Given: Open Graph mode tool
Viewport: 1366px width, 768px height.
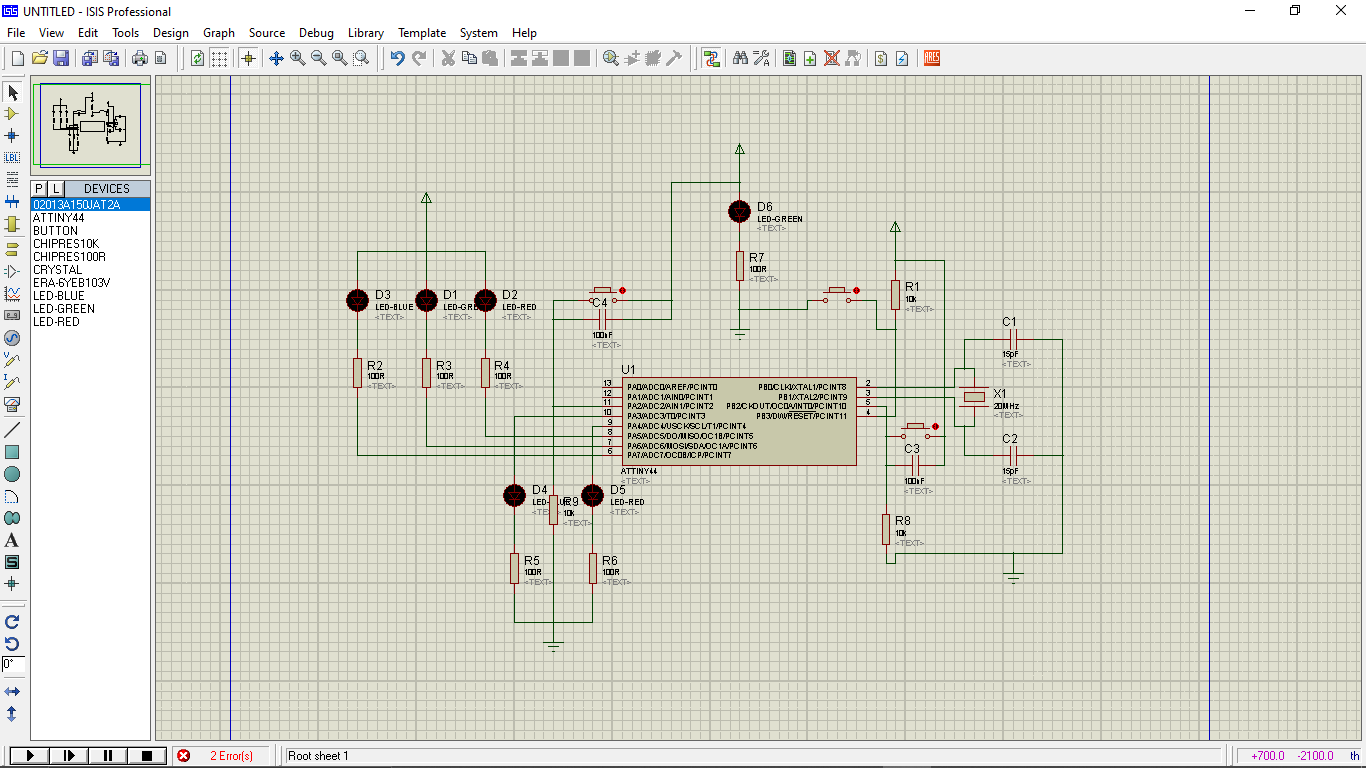Looking at the screenshot, I should 12,293.
